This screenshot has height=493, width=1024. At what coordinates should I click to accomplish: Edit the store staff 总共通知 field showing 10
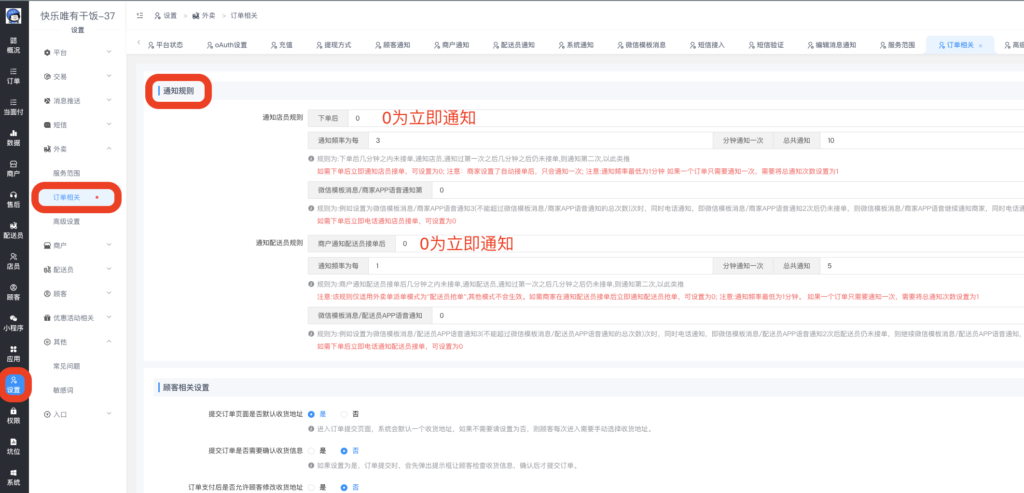click(x=921, y=140)
